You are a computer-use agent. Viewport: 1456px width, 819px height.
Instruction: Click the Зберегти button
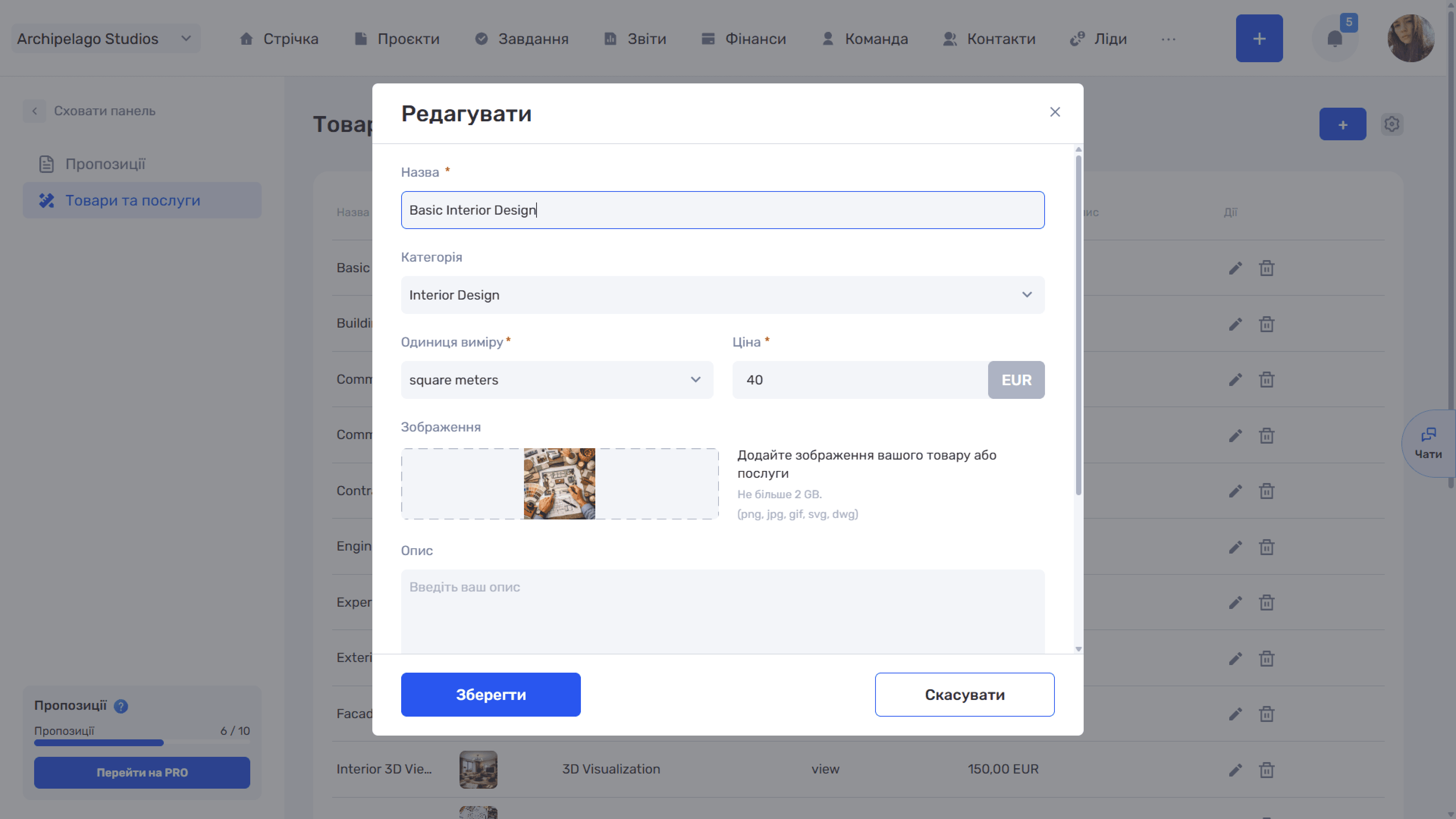[x=491, y=695]
